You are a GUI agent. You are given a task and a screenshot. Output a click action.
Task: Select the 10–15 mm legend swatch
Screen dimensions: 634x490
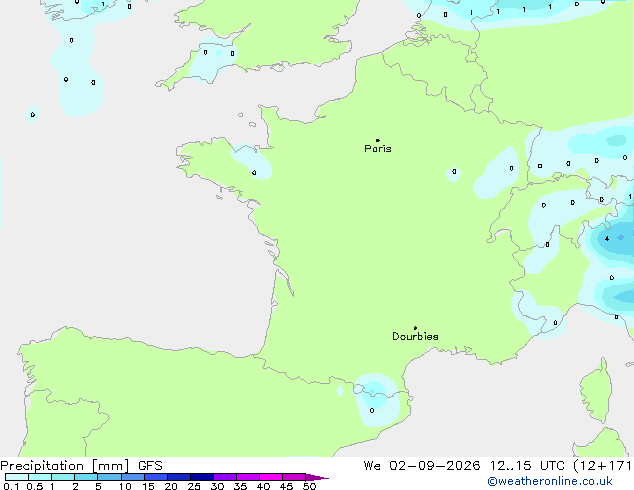pos(132,477)
